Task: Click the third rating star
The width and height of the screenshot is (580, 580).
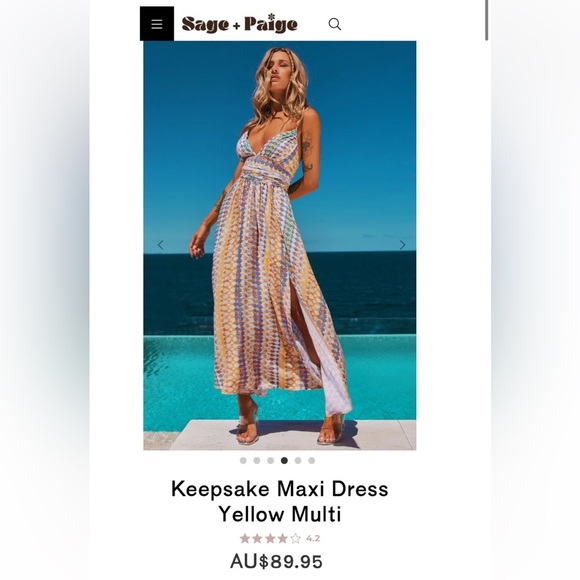Action: [x=270, y=538]
